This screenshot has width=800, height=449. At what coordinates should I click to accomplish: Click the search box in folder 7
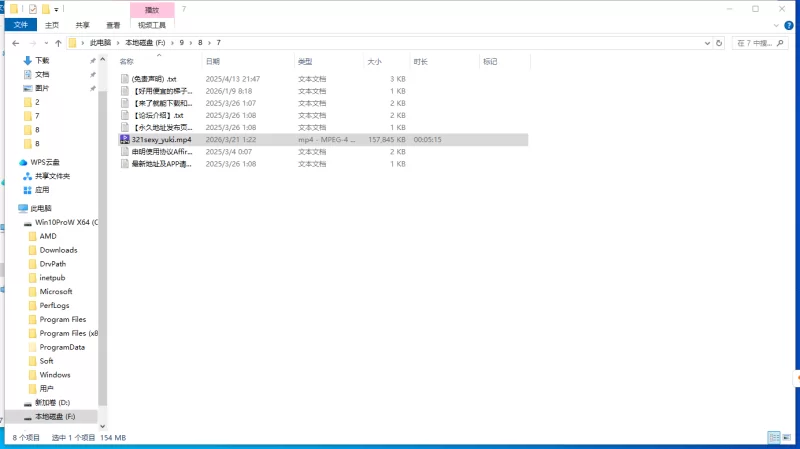(x=760, y=43)
